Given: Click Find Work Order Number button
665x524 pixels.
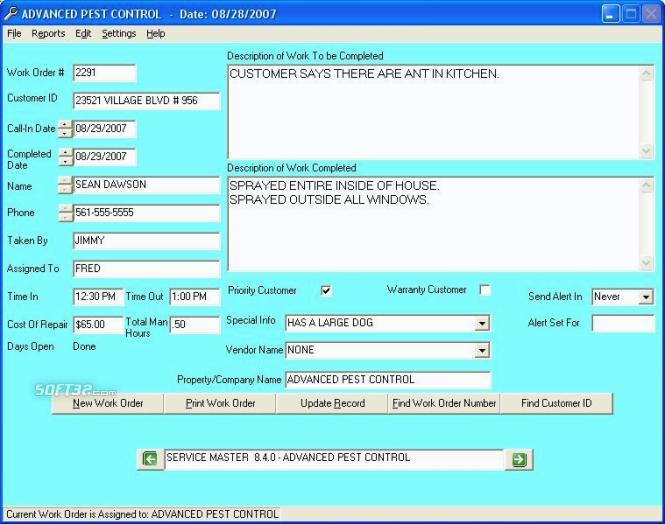Looking at the screenshot, I should (x=444, y=403).
